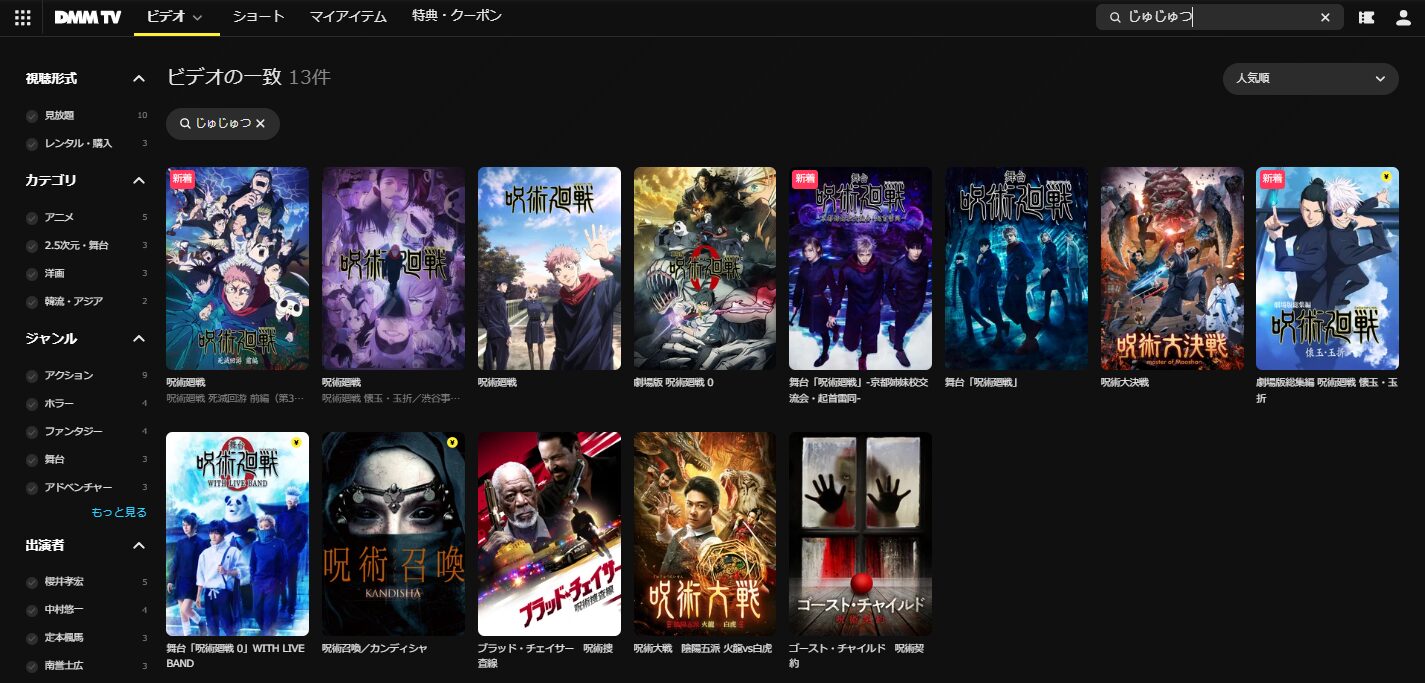Image resolution: width=1425 pixels, height=683 pixels.
Task: Switch to the ショート tab
Action: tap(258, 17)
